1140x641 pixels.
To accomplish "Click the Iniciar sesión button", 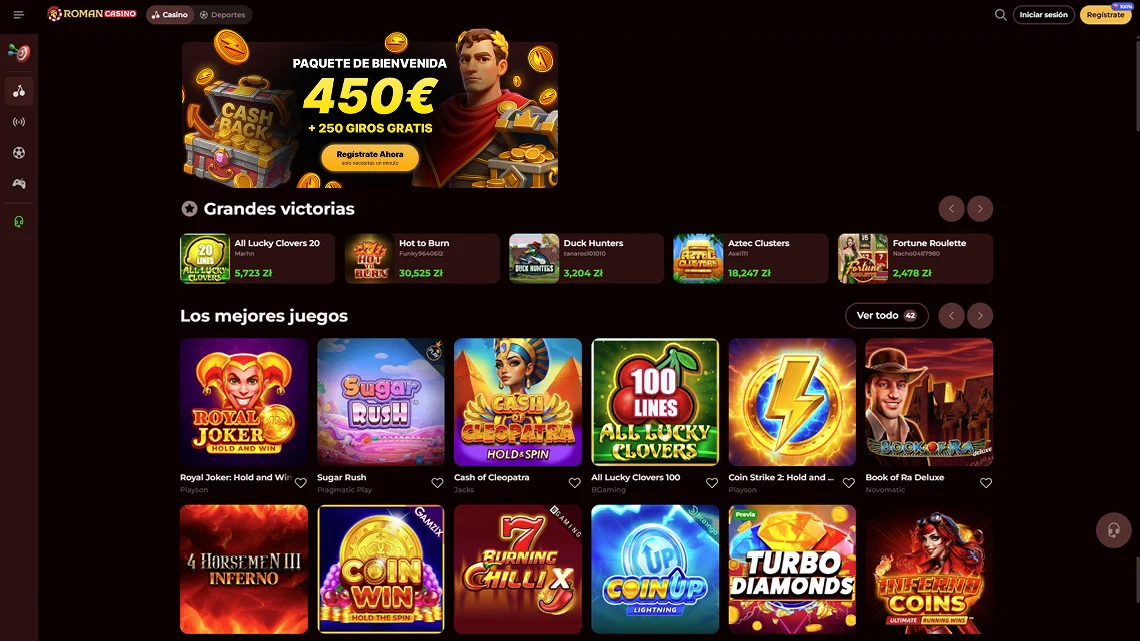I will (1043, 15).
